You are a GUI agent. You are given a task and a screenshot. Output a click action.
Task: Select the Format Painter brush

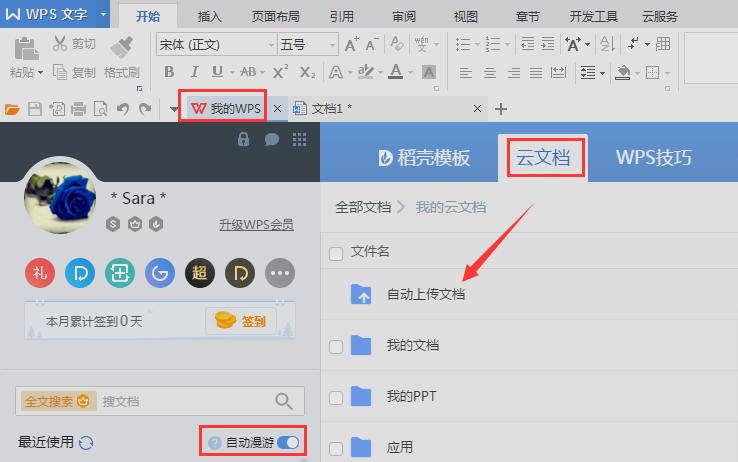[122, 48]
